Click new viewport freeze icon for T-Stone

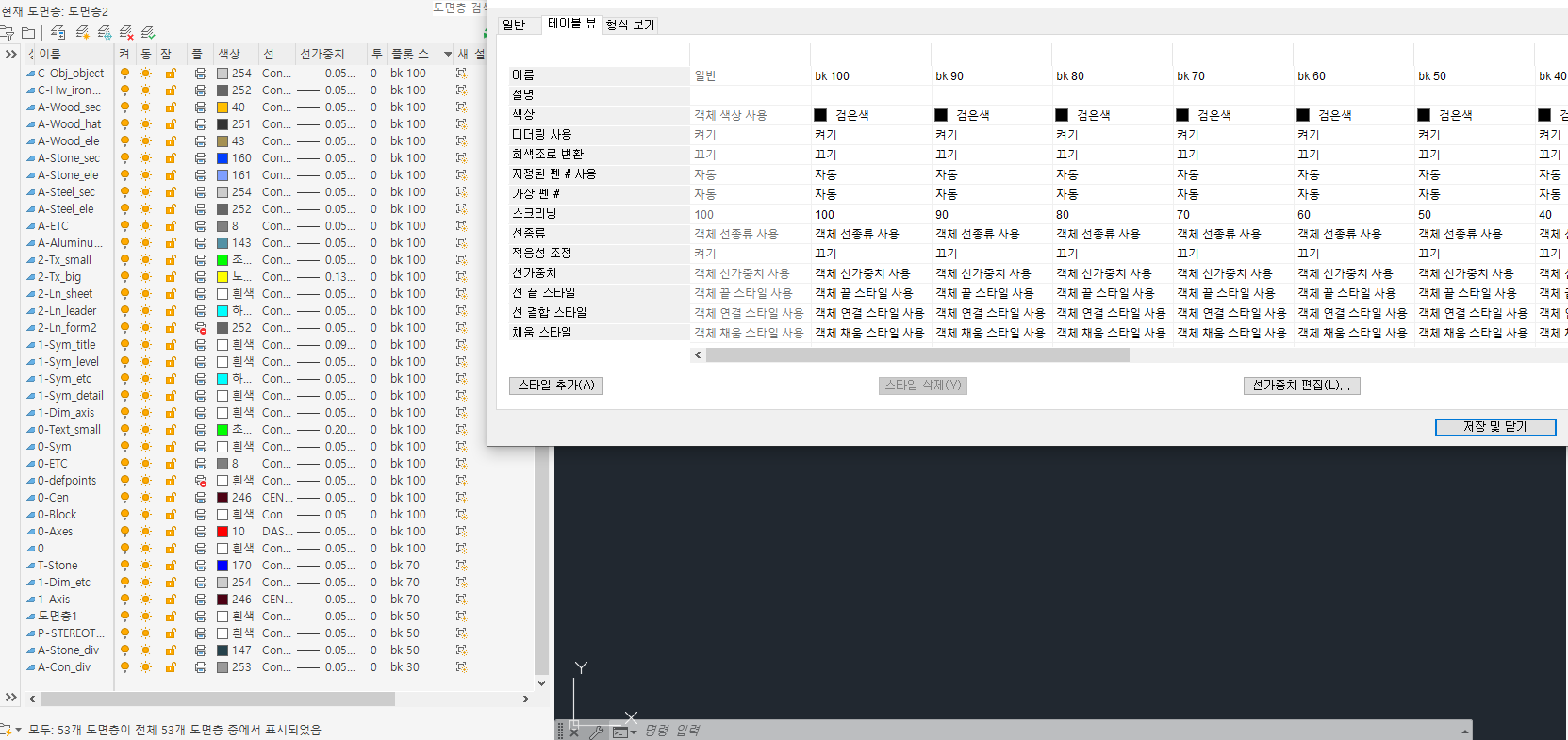461,566
